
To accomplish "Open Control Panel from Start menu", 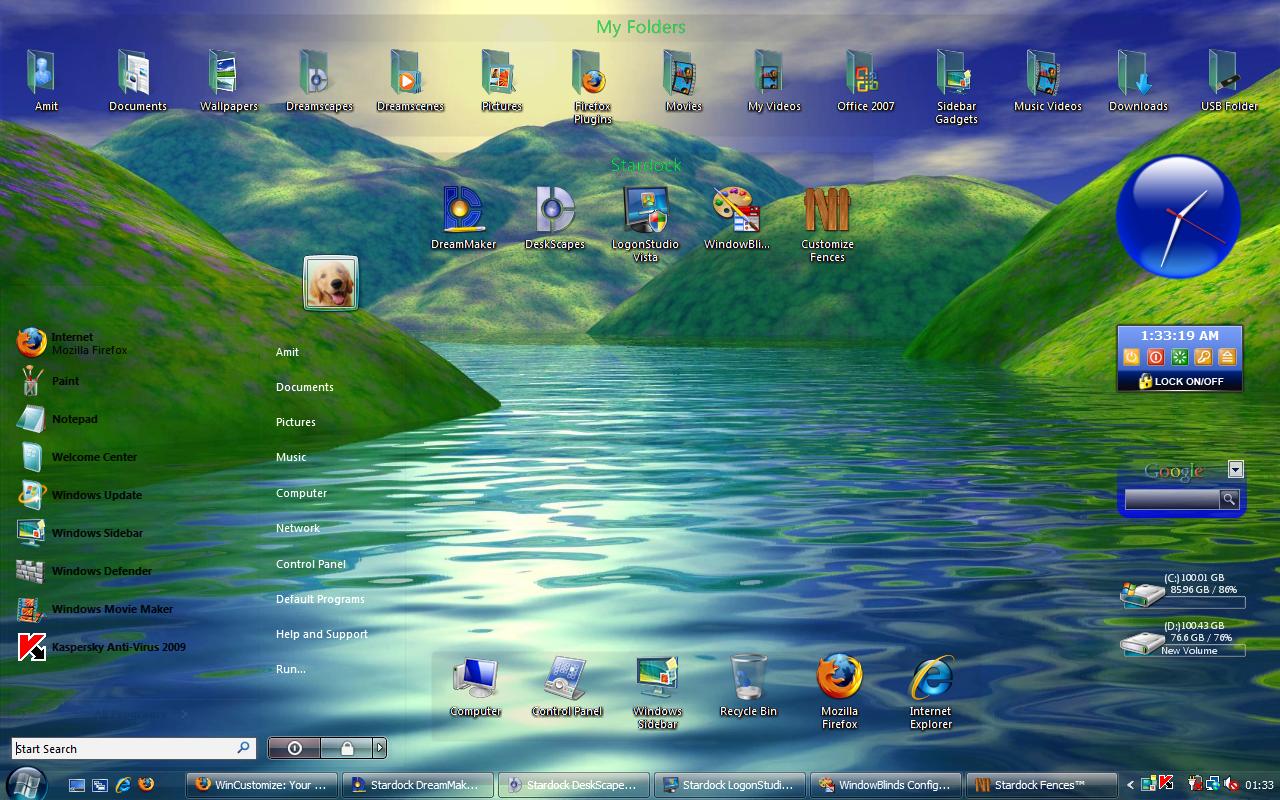I will coord(311,564).
